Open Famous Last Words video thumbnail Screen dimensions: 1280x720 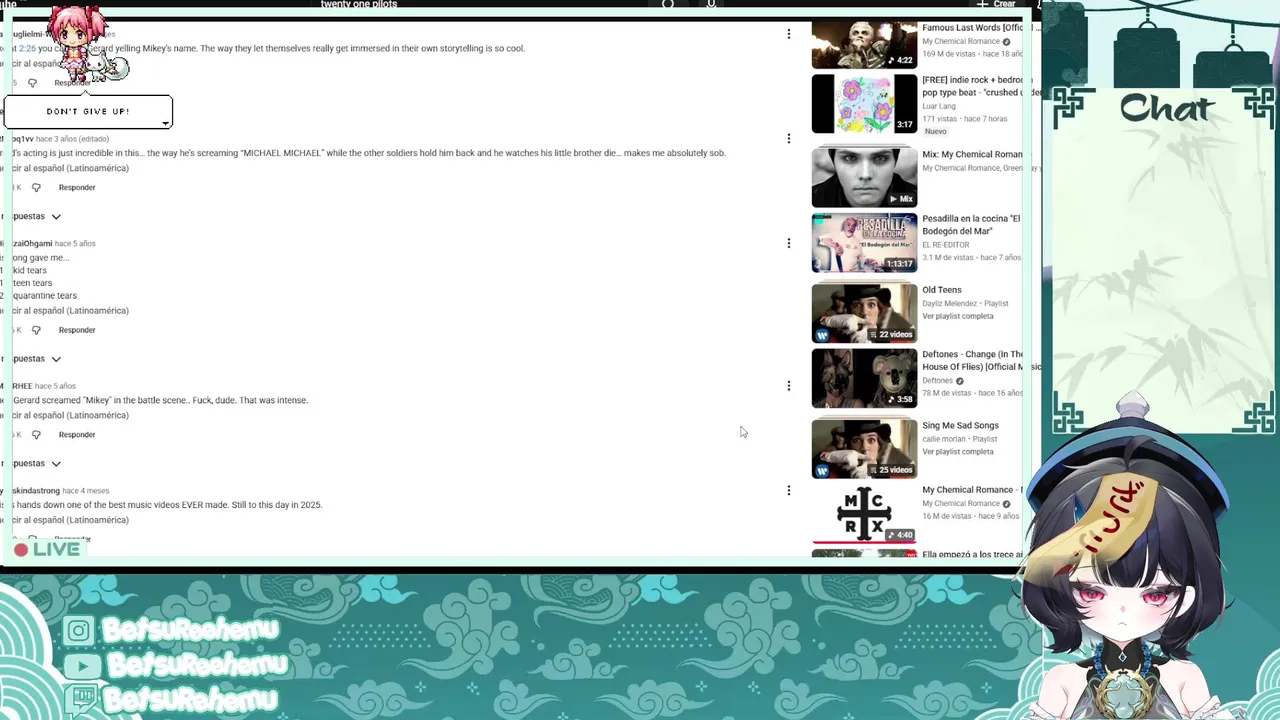(x=864, y=45)
